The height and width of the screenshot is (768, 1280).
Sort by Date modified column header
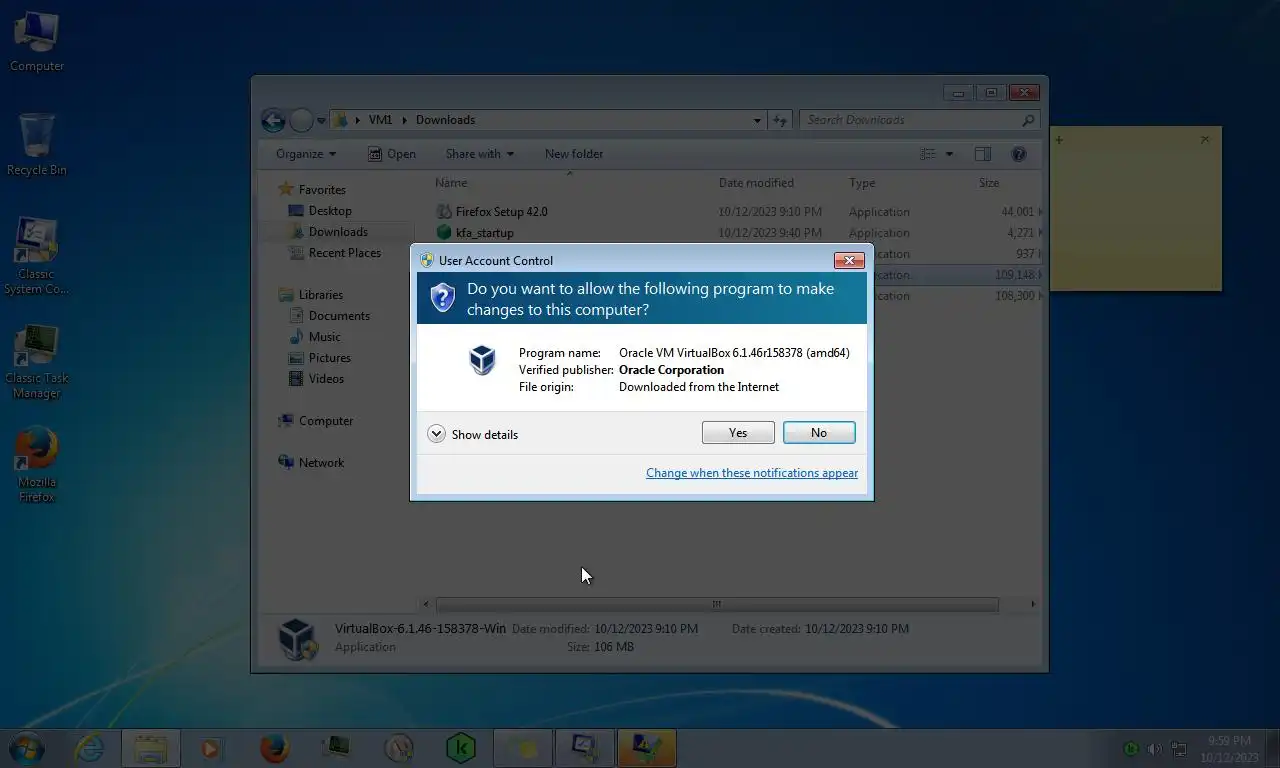(756, 183)
